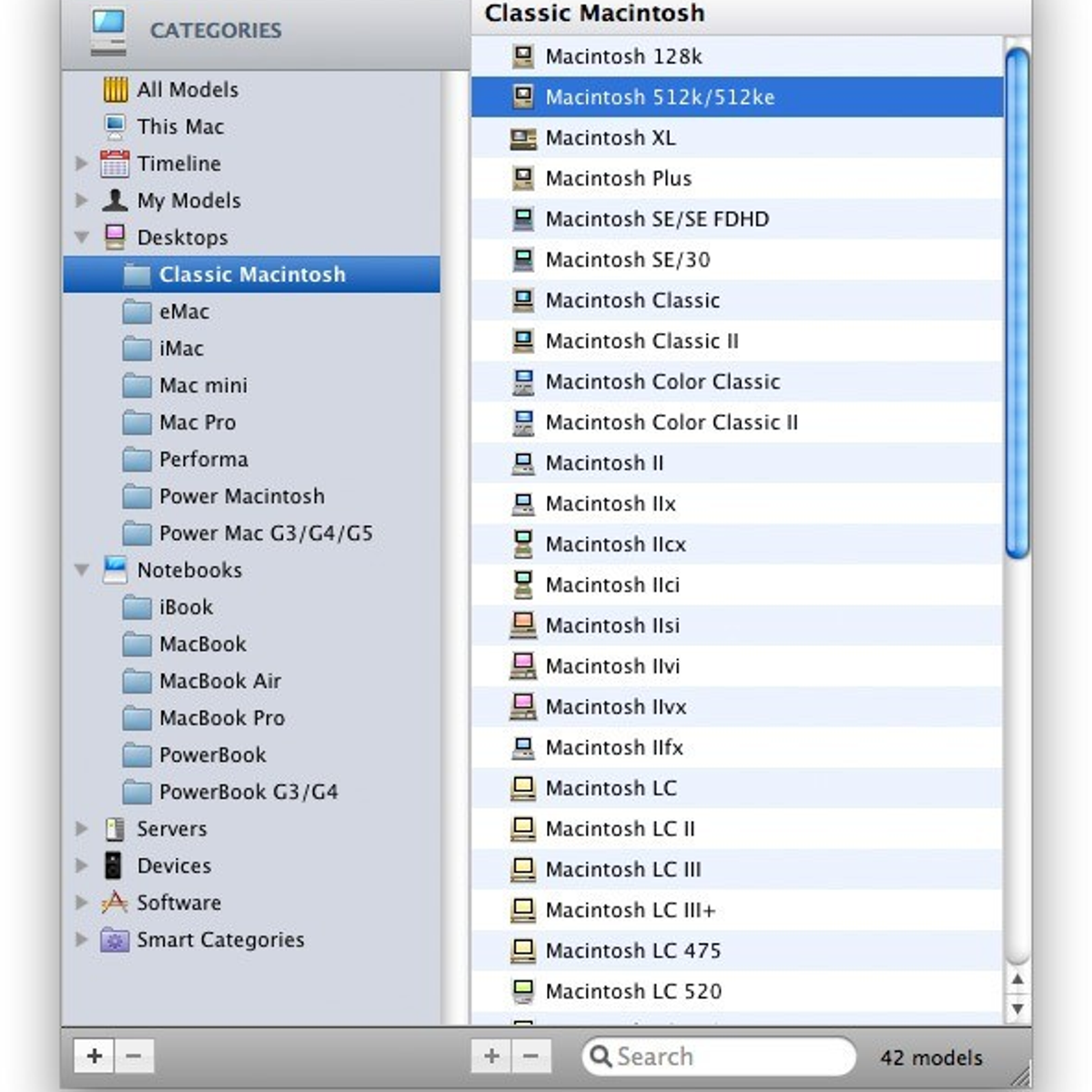Screen dimensions: 1092x1092
Task: Click the Software applications icon
Action: coord(115,903)
